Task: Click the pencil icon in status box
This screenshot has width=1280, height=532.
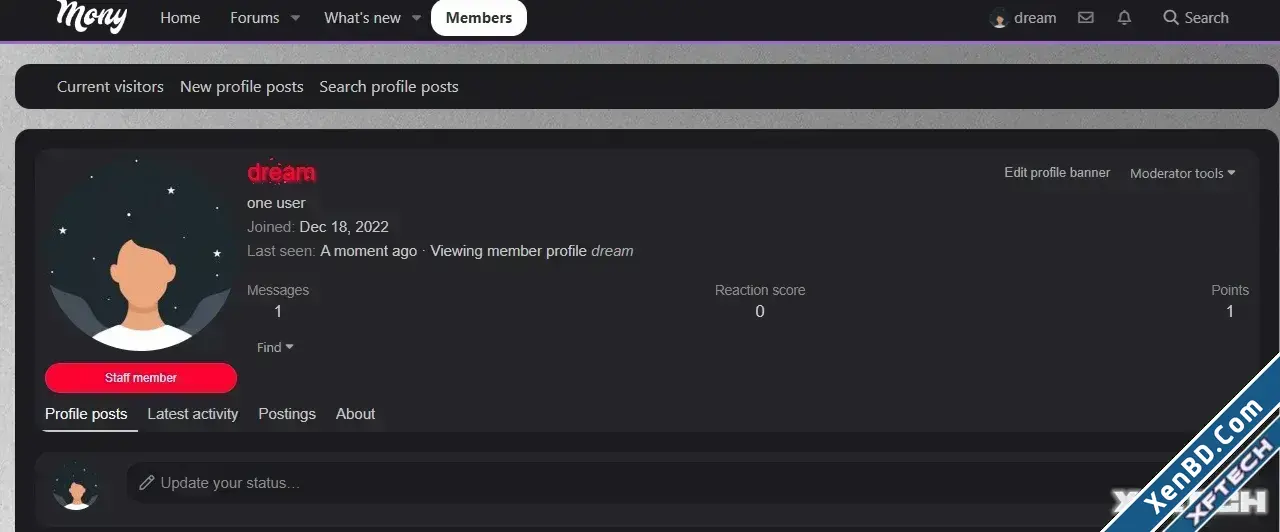Action: [147, 483]
